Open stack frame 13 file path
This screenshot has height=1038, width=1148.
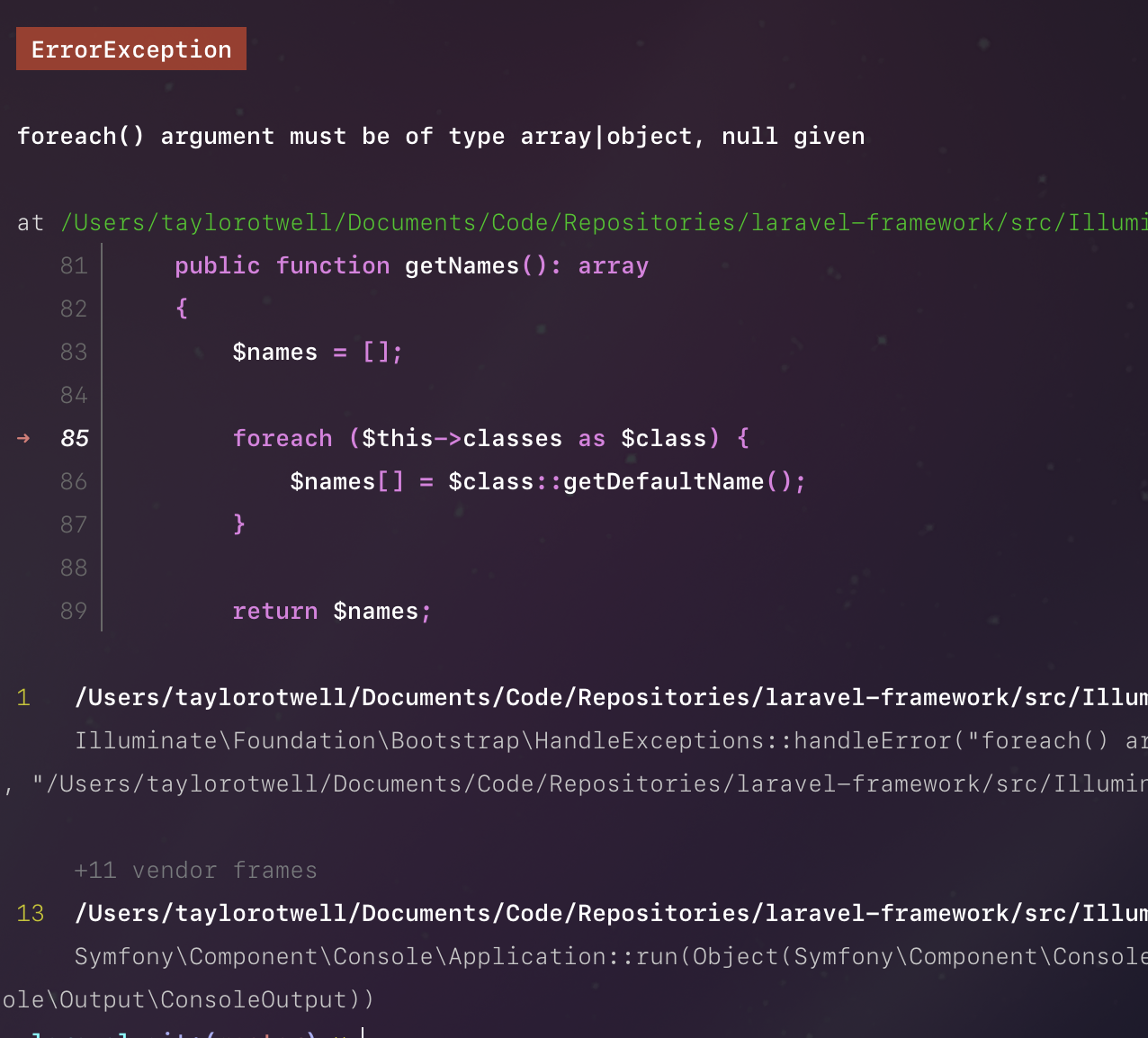point(611,913)
